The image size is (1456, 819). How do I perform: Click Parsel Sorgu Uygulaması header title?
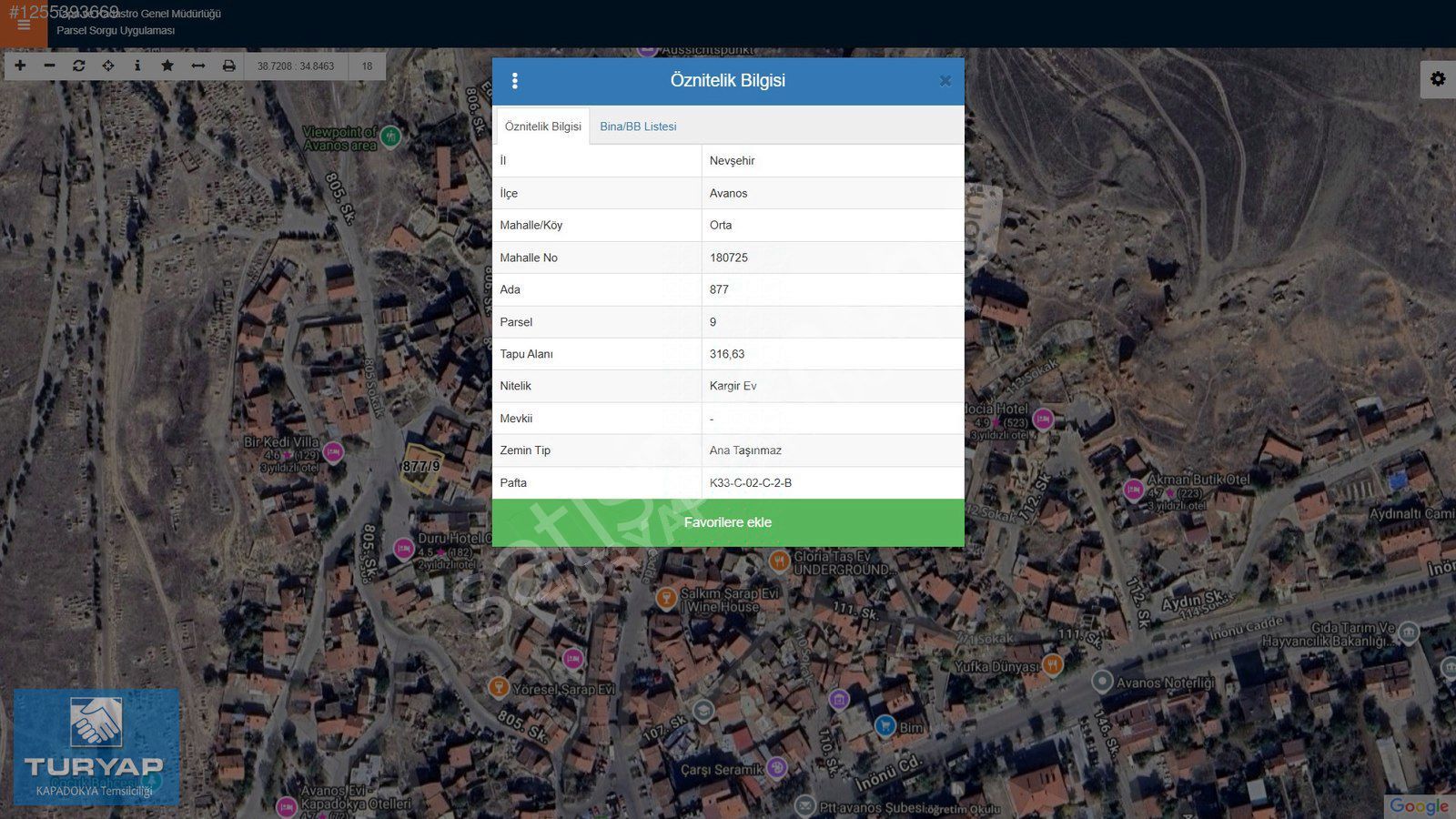(116, 31)
